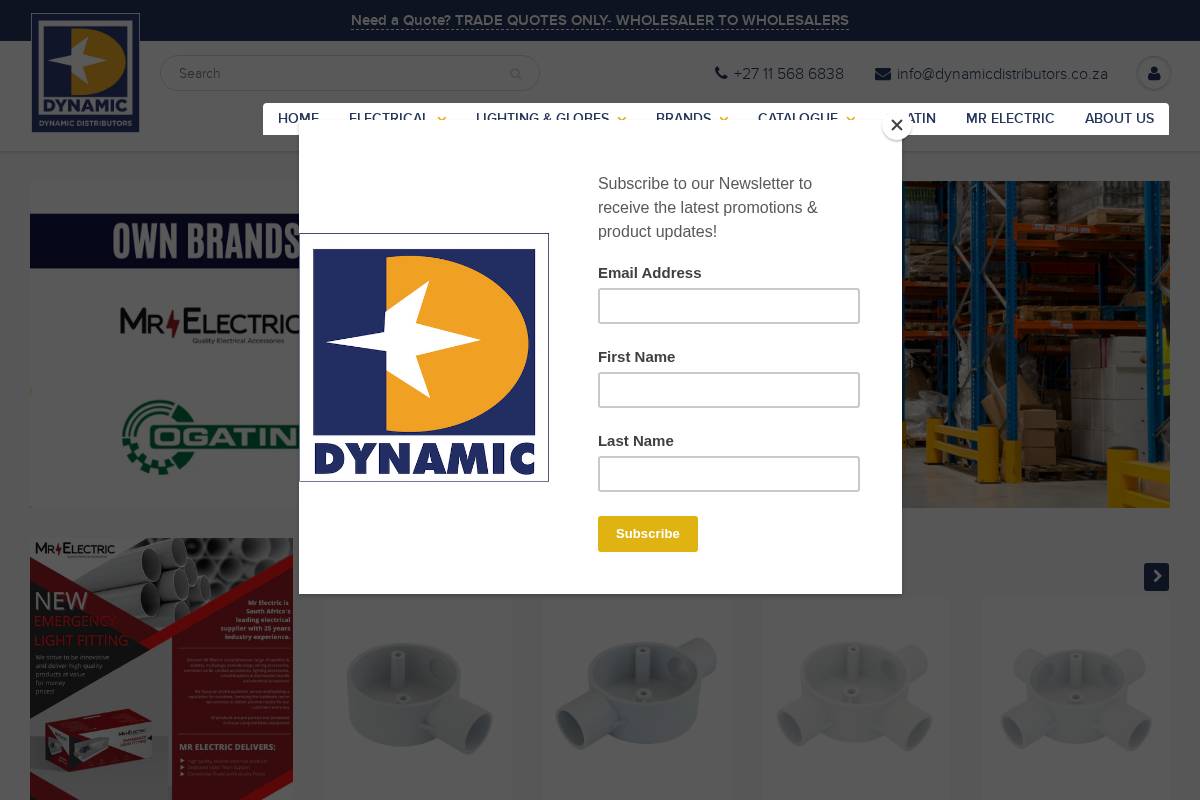Select the MR ELECTRIC menu item
Viewport: 1200px width, 800px height.
click(1010, 119)
